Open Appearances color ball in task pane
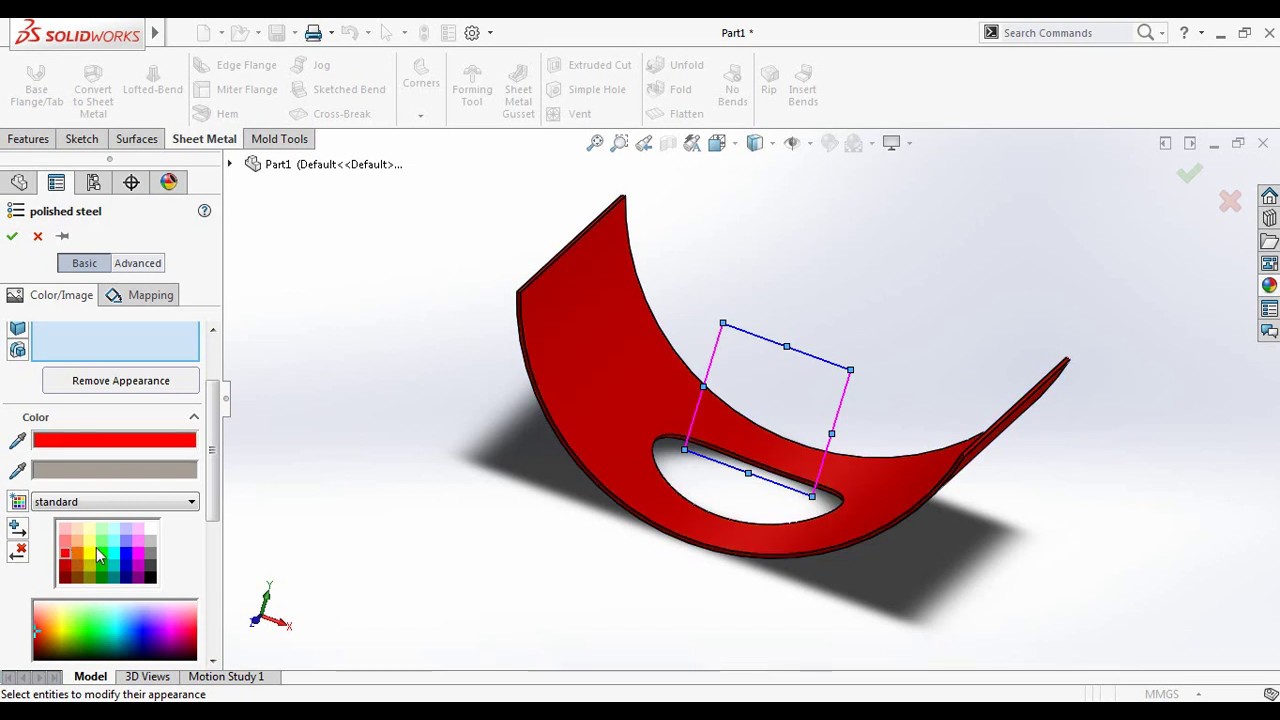The image size is (1280, 720). click(1269, 286)
